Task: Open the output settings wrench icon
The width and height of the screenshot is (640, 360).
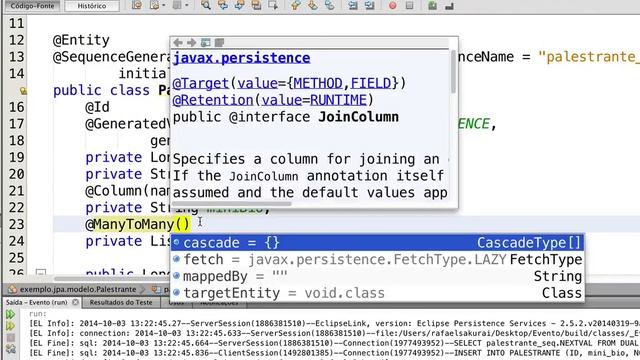Action: [x=10, y=349]
